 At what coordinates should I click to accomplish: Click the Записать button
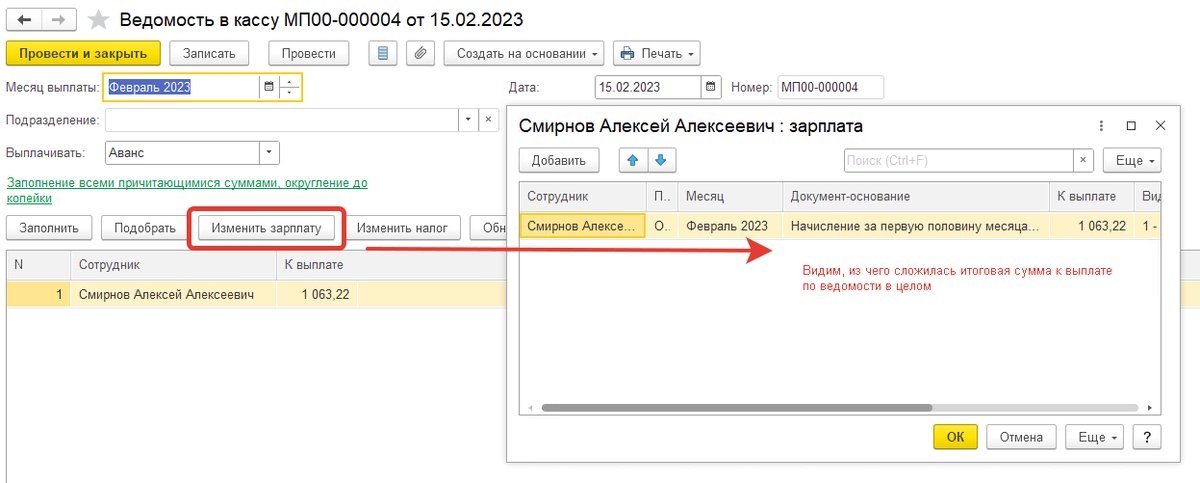point(209,53)
